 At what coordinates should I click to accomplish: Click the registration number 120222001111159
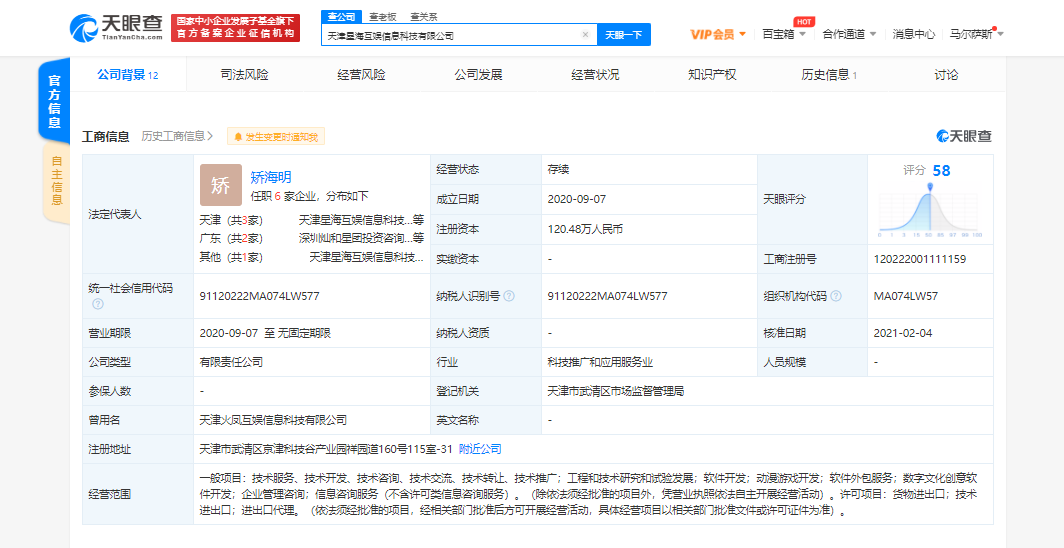point(920,259)
